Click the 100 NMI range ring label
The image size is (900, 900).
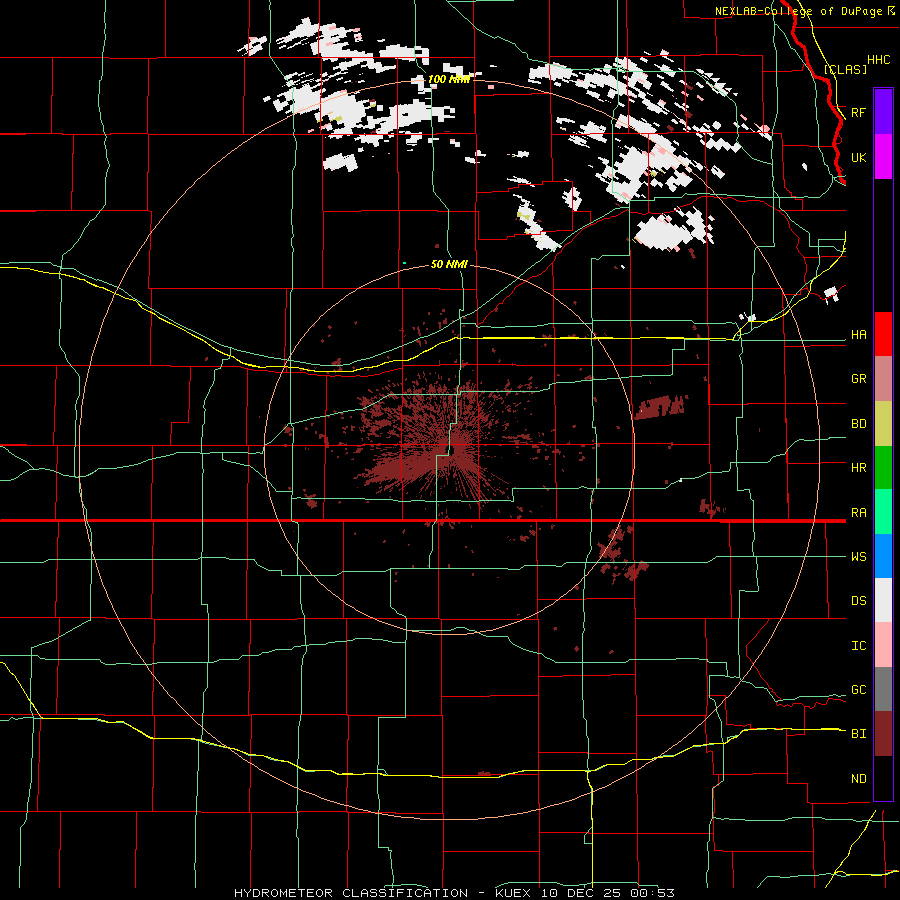tap(449, 79)
